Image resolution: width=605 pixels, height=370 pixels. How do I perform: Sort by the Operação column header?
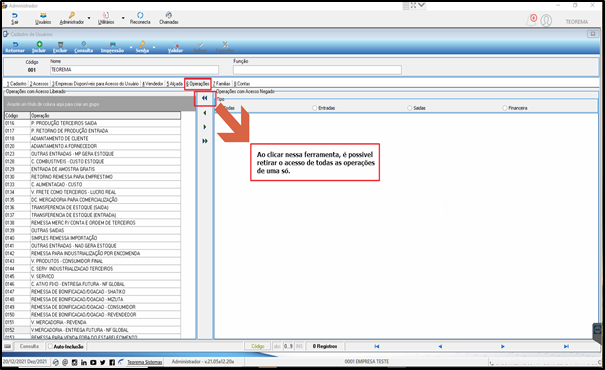pyautogui.click(x=105, y=115)
